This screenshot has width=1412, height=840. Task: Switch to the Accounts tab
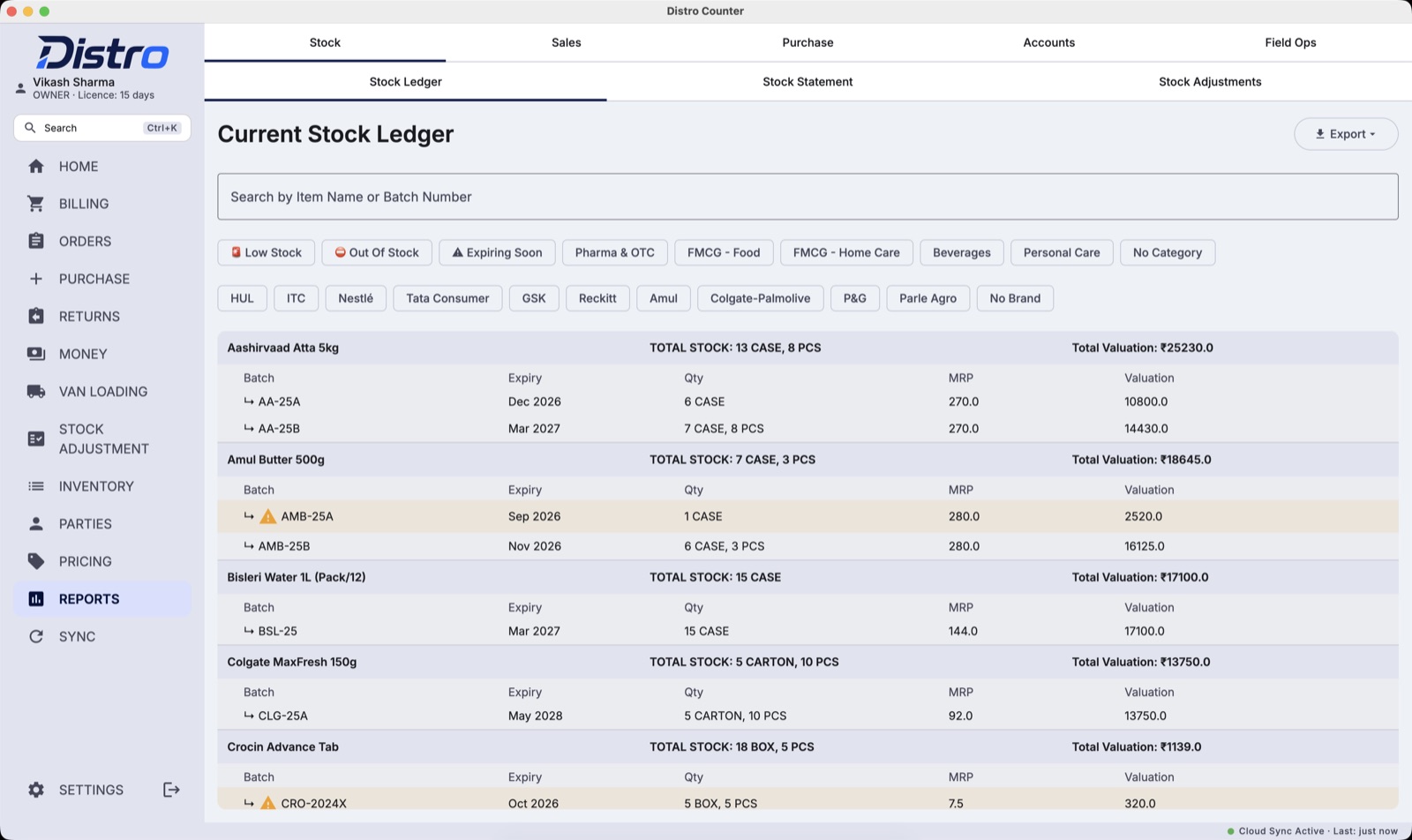[1049, 42]
